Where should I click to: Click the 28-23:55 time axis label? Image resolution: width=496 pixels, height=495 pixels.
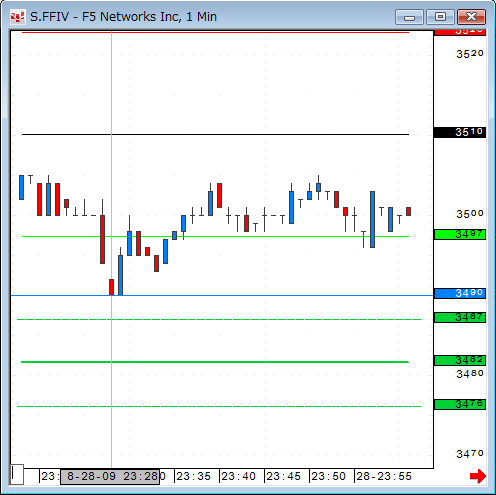coord(384,476)
